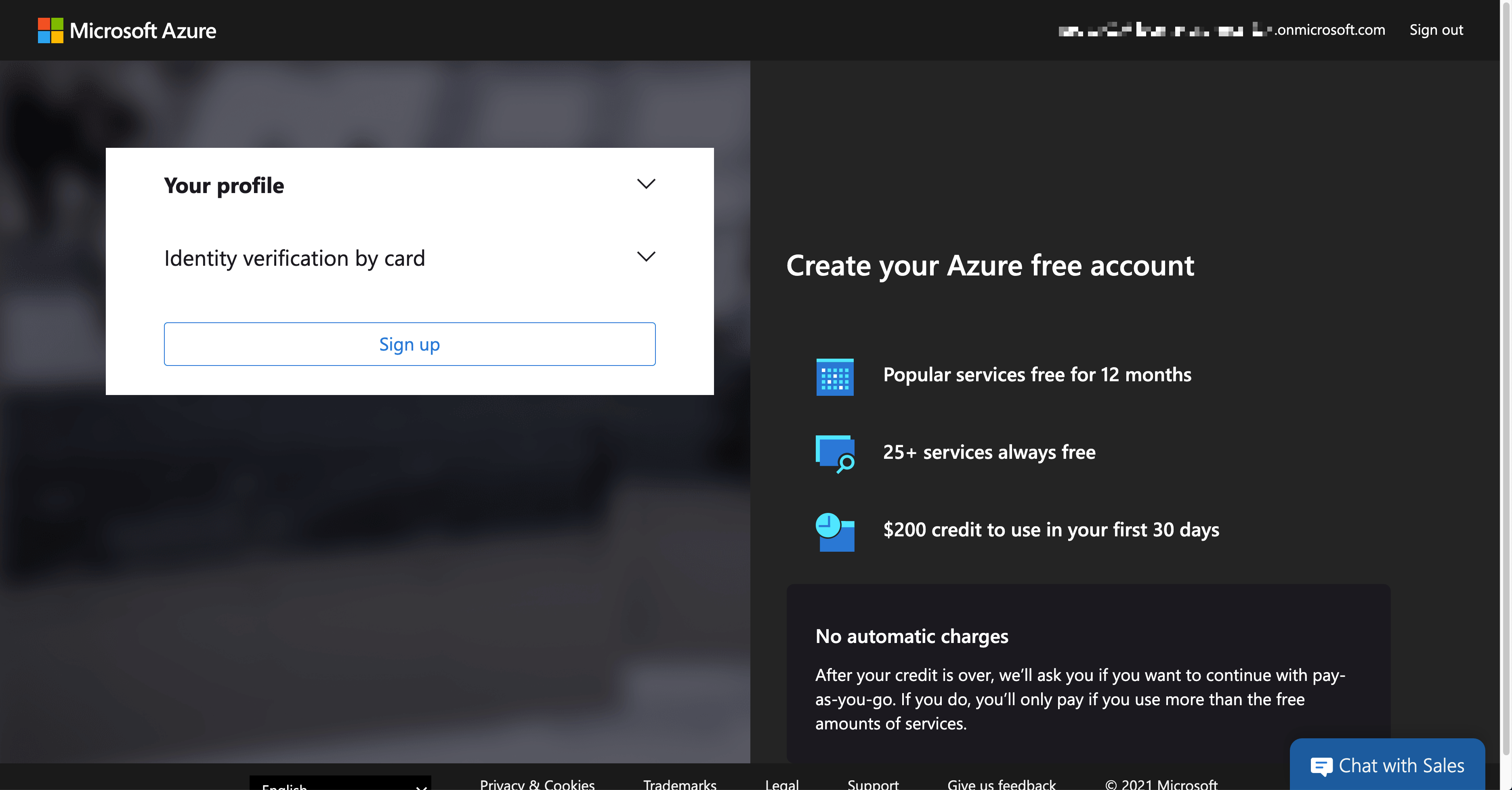
Task: Click No automatic charges heading
Action: (x=911, y=636)
